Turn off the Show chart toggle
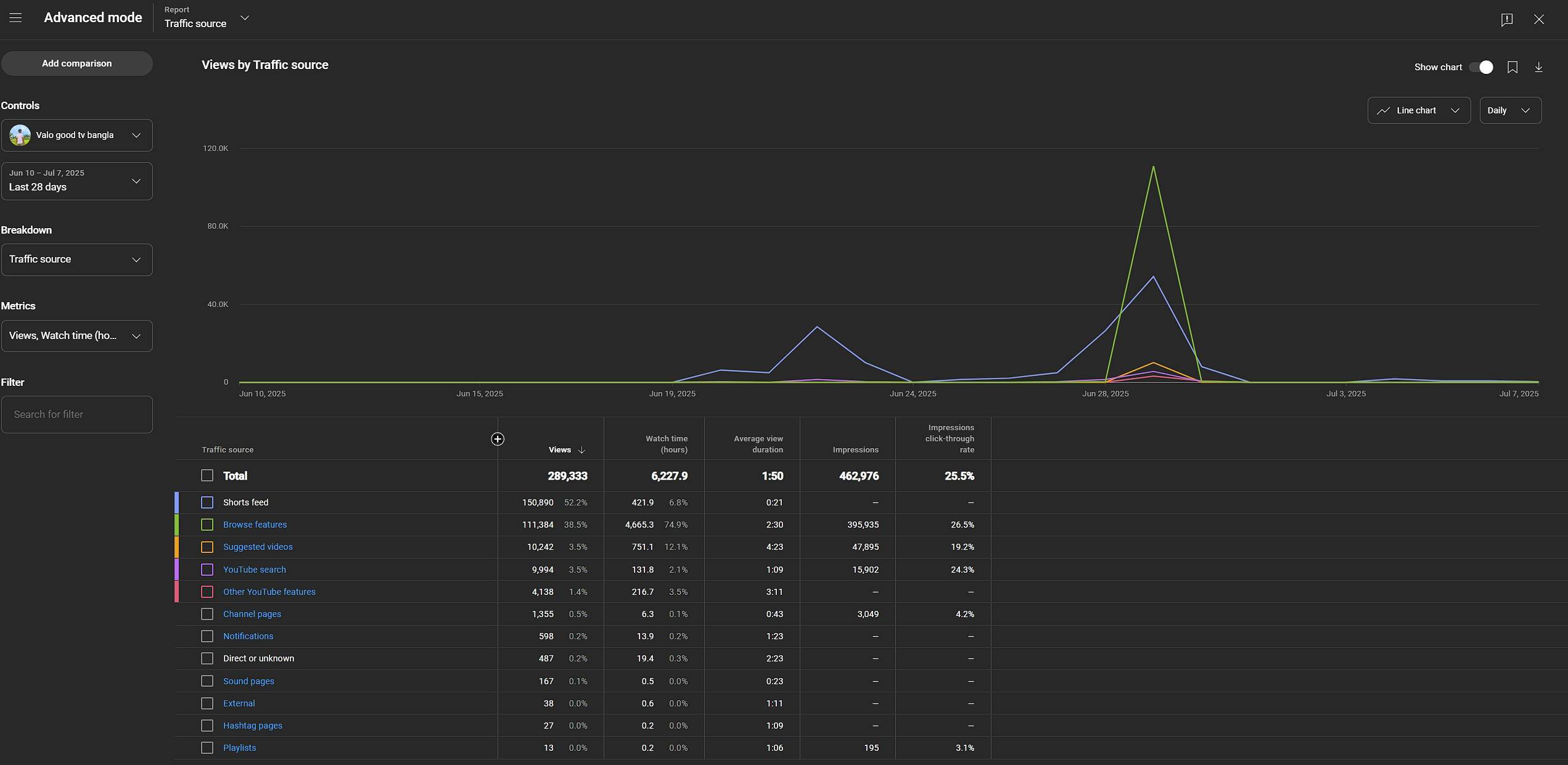The width and height of the screenshot is (1568, 765). 1481,67
